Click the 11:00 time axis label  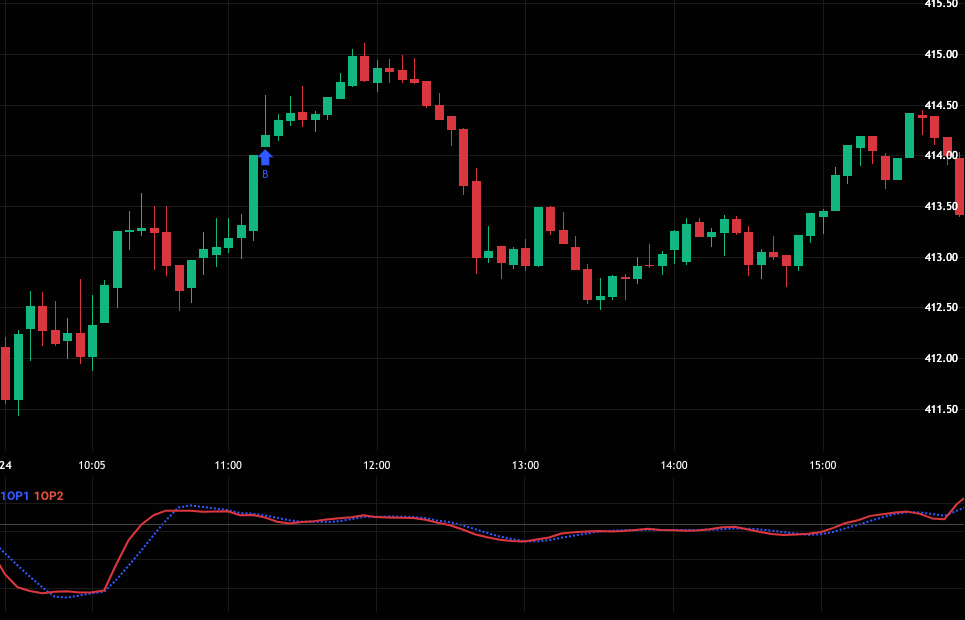(x=228, y=465)
